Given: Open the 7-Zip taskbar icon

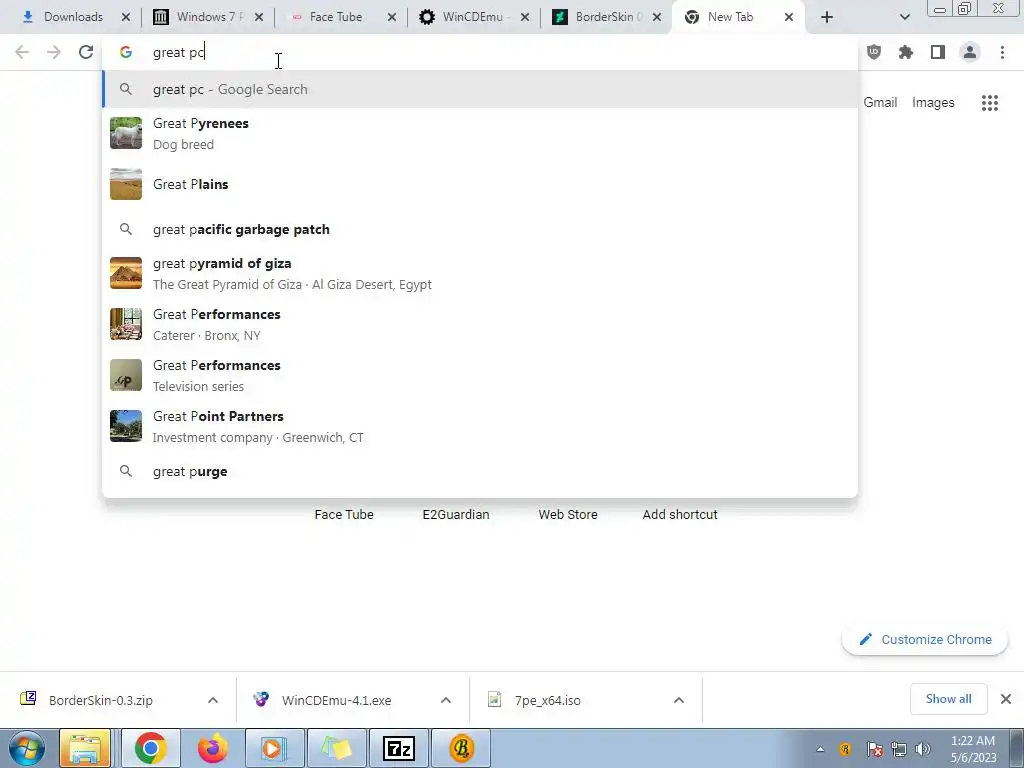Looking at the screenshot, I should 398,748.
